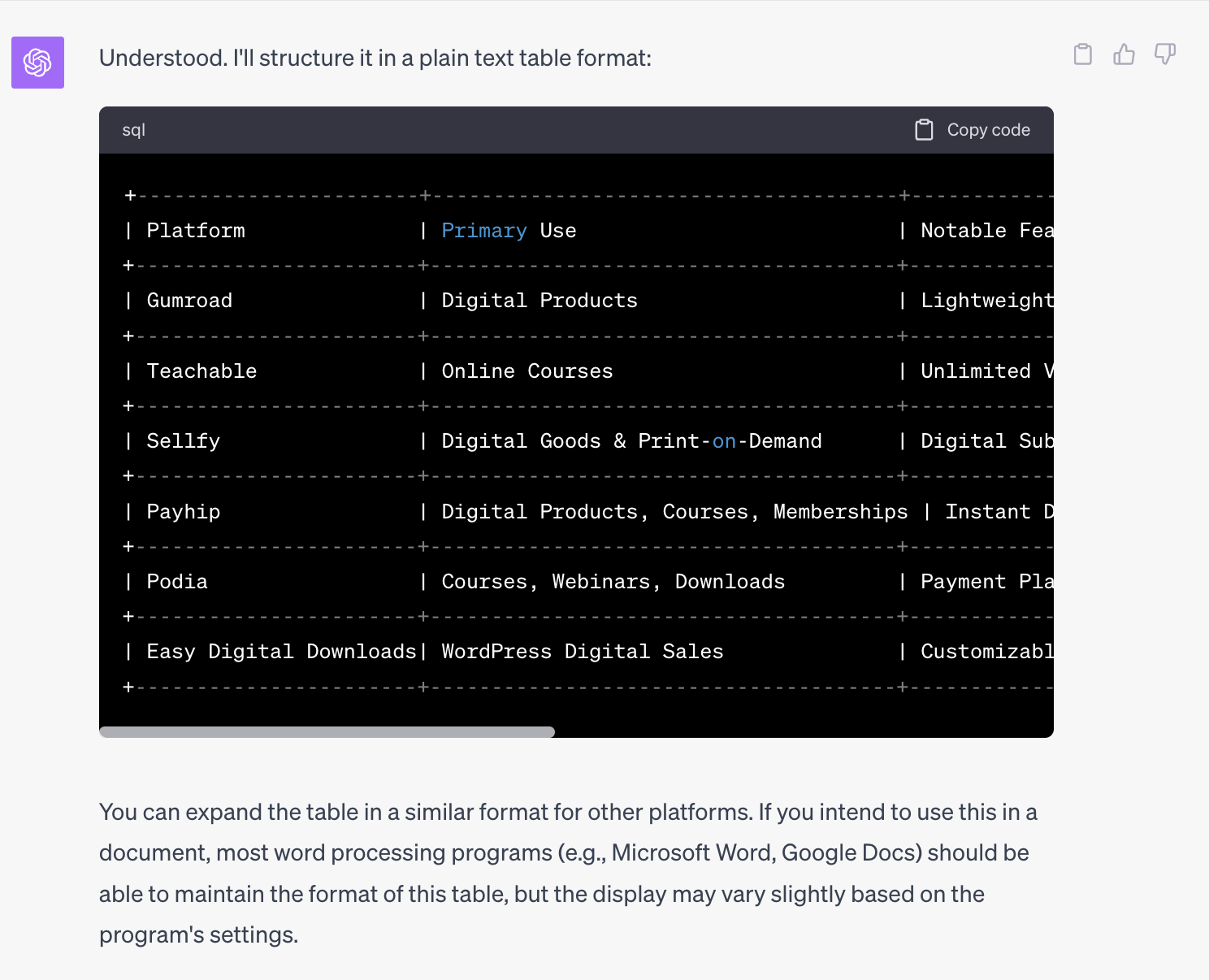
Task: Click the Sellfy platform entry
Action: pyautogui.click(x=184, y=441)
